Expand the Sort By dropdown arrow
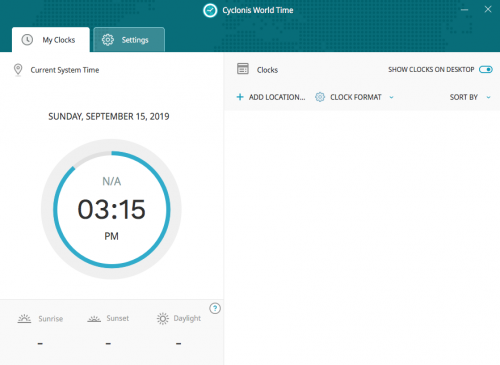 point(488,97)
